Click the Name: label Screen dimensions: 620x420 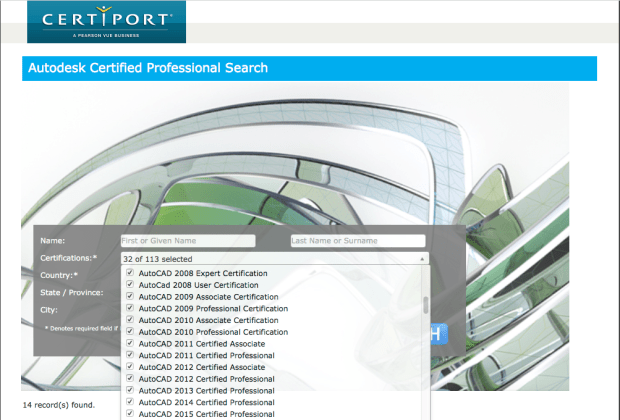[53, 240]
